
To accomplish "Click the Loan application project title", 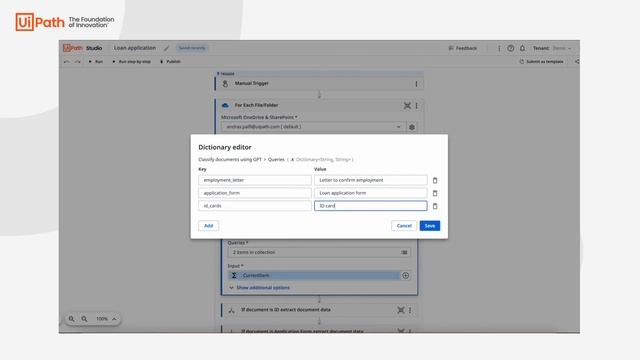I will click(x=135, y=48).
